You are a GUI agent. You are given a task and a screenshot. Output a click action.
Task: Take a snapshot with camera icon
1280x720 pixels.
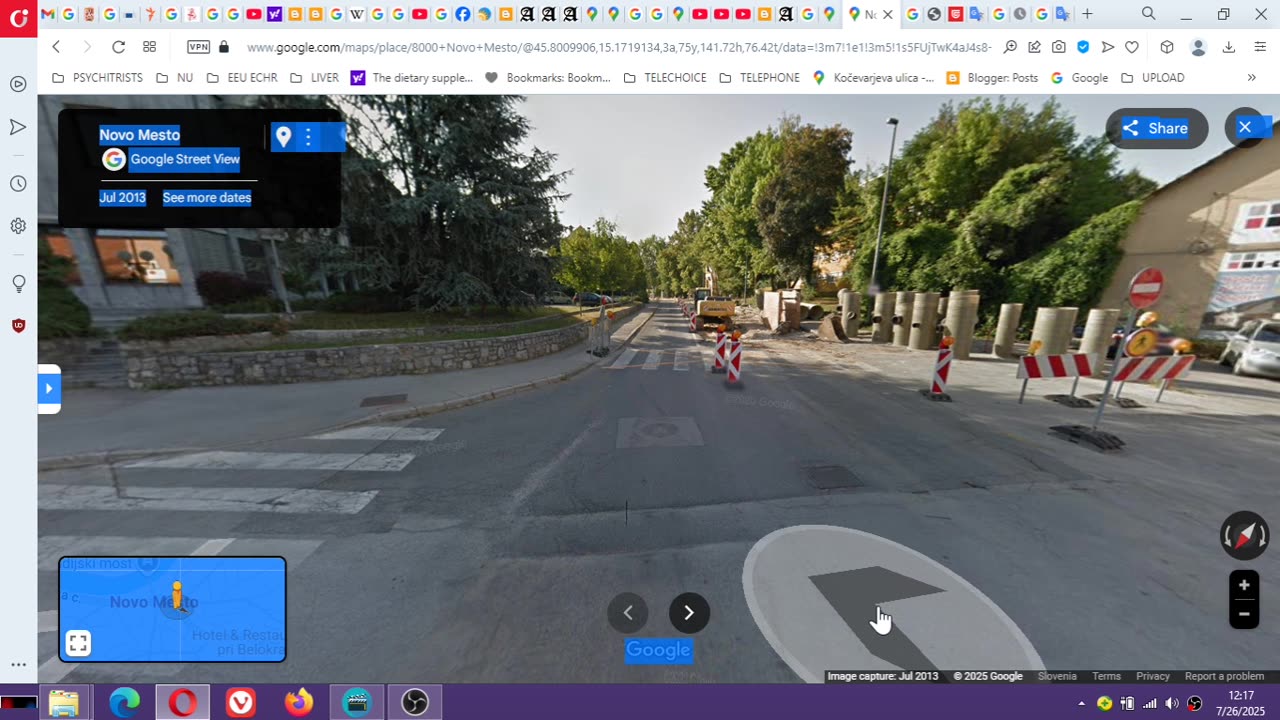[x=1059, y=47]
